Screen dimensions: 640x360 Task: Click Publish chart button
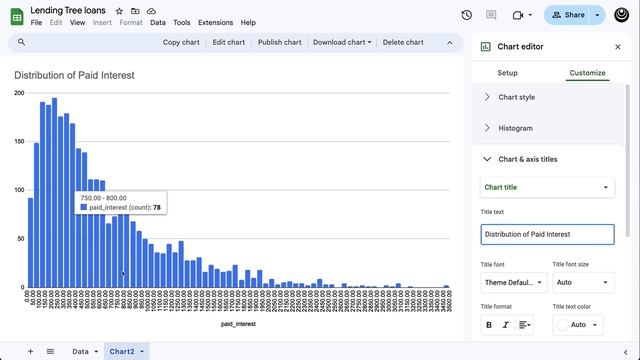click(280, 42)
